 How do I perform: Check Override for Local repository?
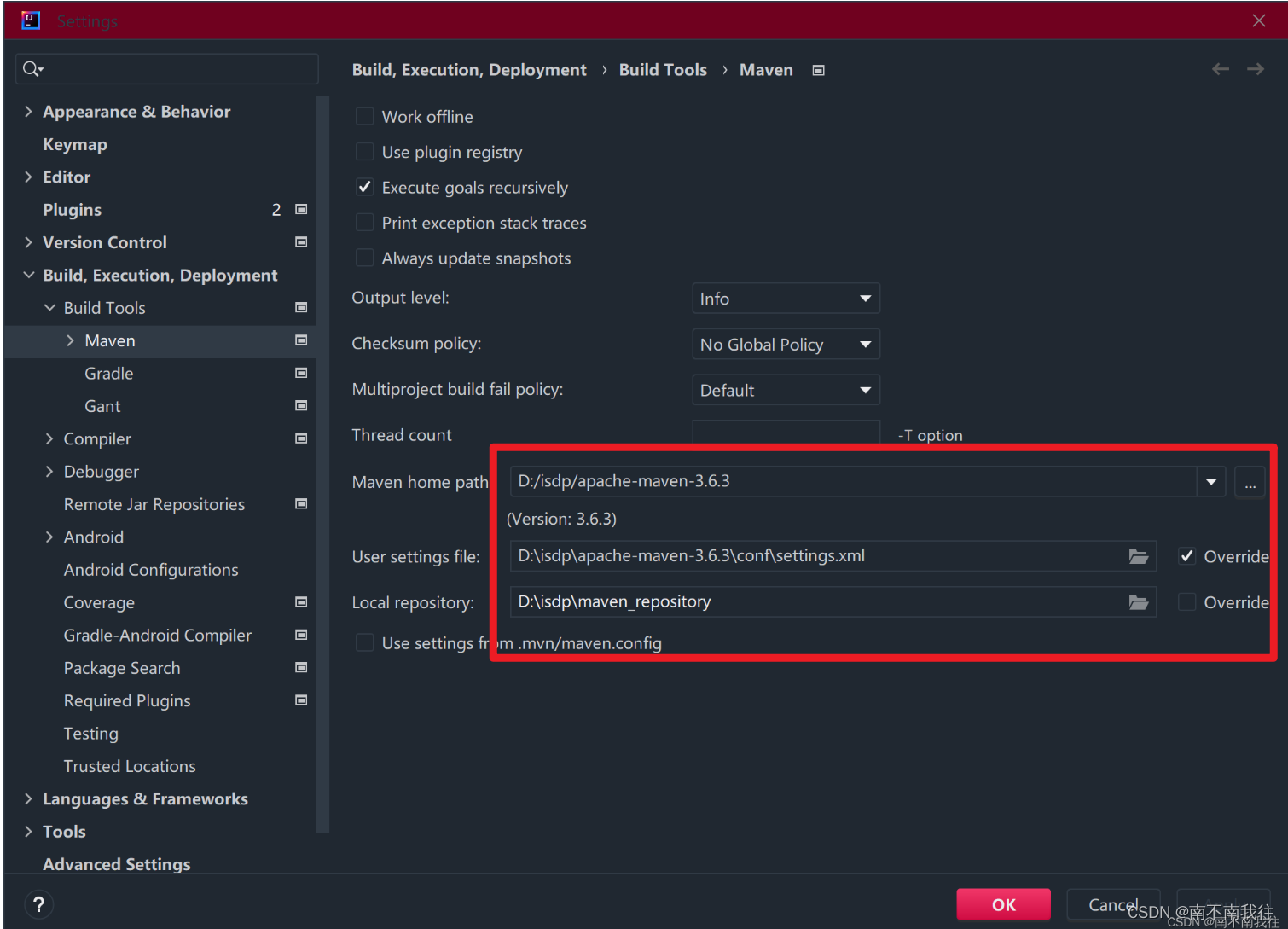point(1186,602)
